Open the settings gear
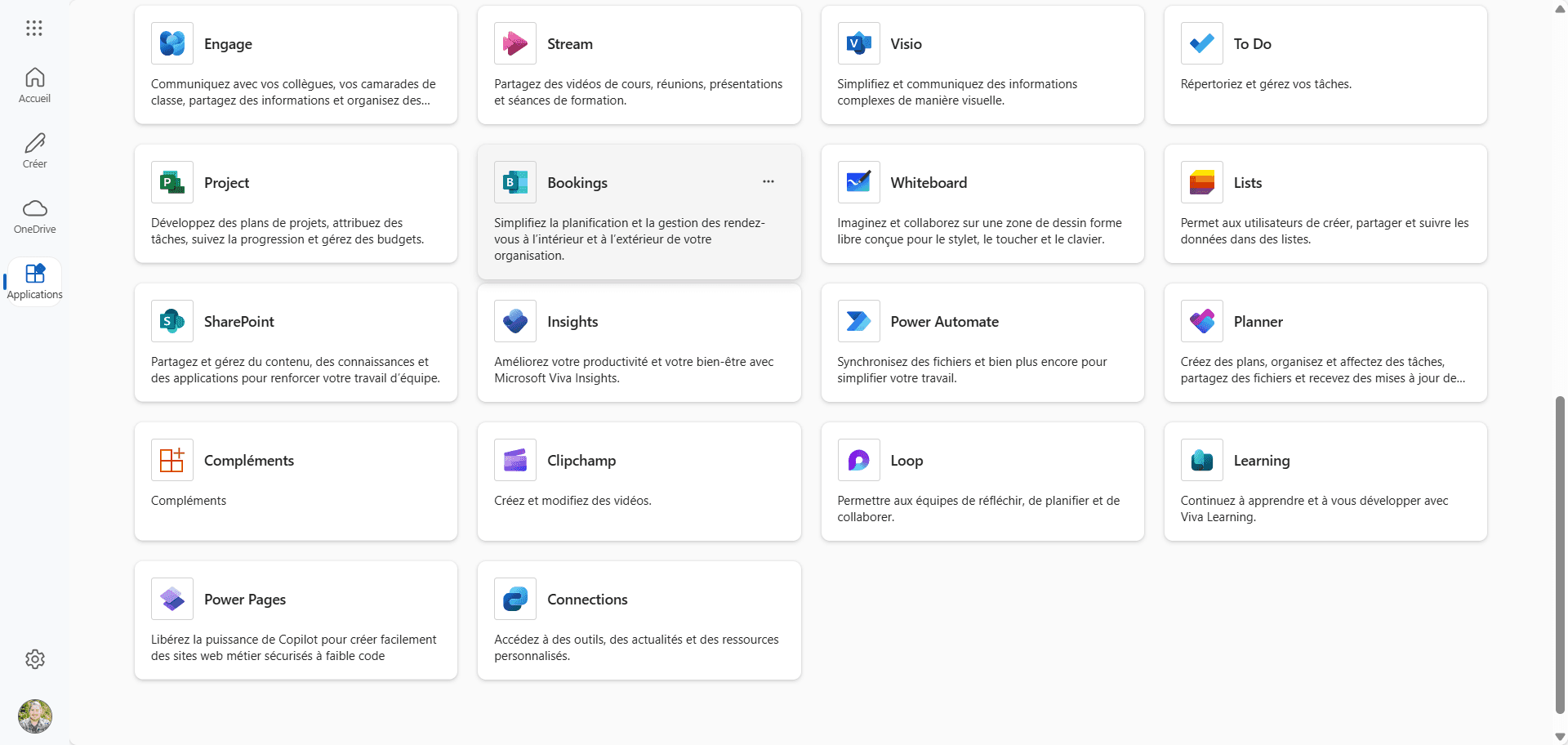The width and height of the screenshot is (1568, 745). [34, 659]
